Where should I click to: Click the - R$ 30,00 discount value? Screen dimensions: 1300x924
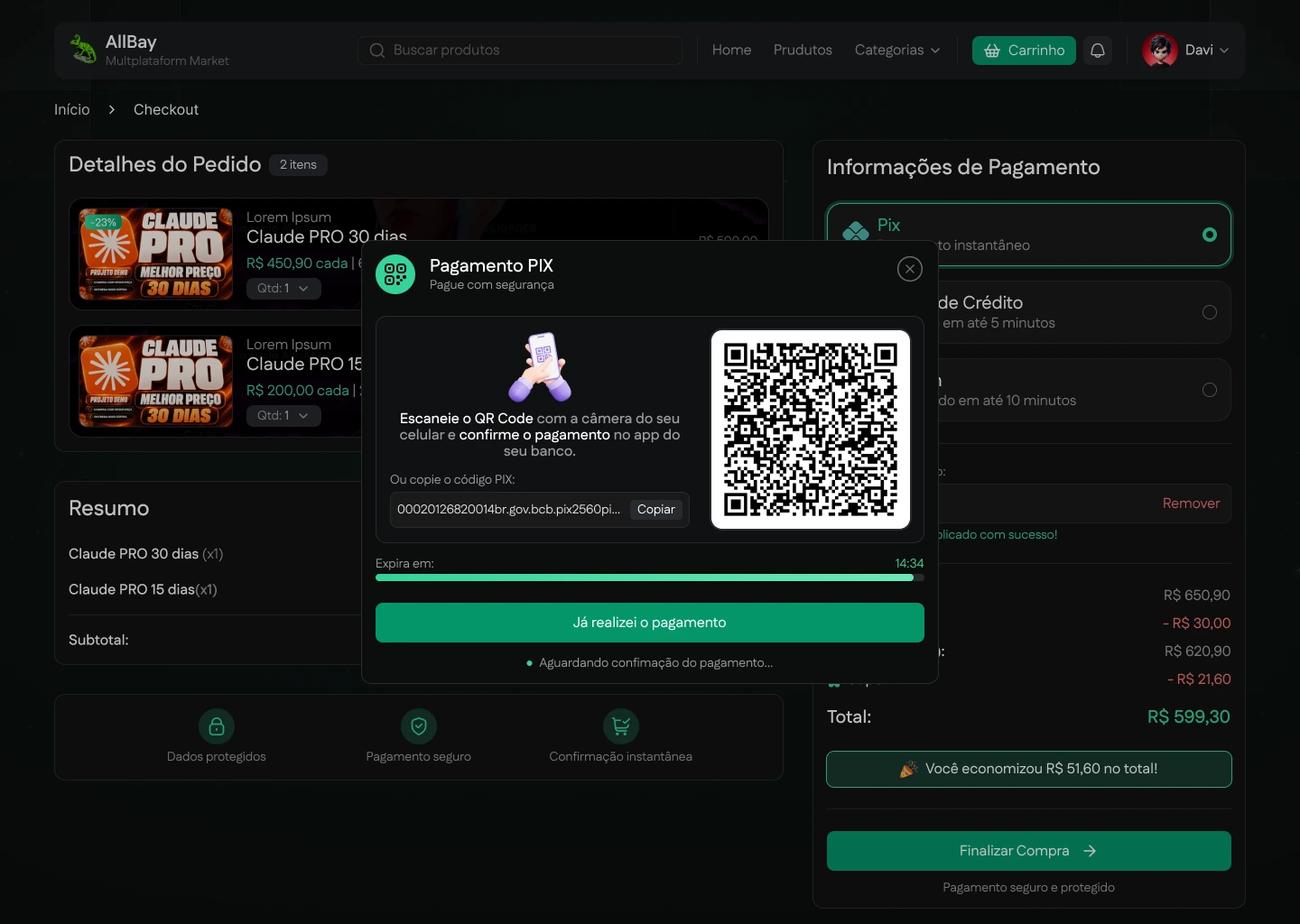click(1196, 624)
